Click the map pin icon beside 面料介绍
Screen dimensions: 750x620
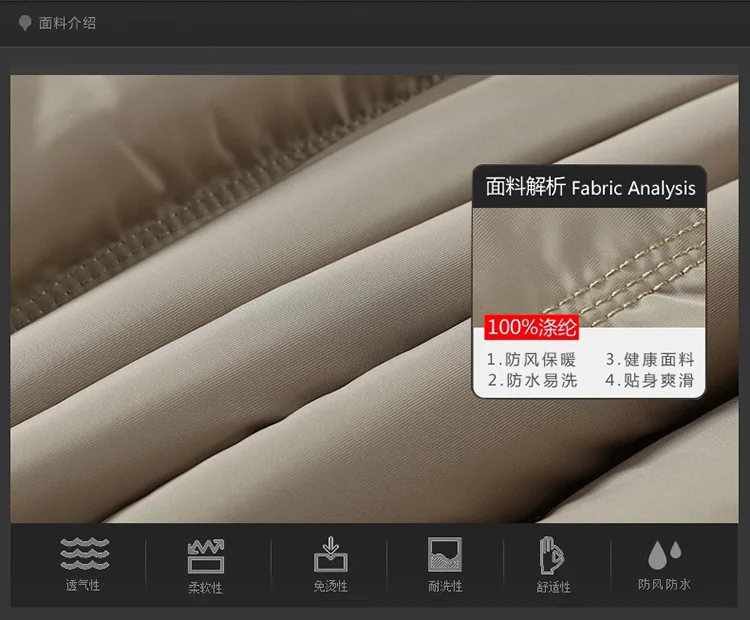pyautogui.click(x=25, y=22)
